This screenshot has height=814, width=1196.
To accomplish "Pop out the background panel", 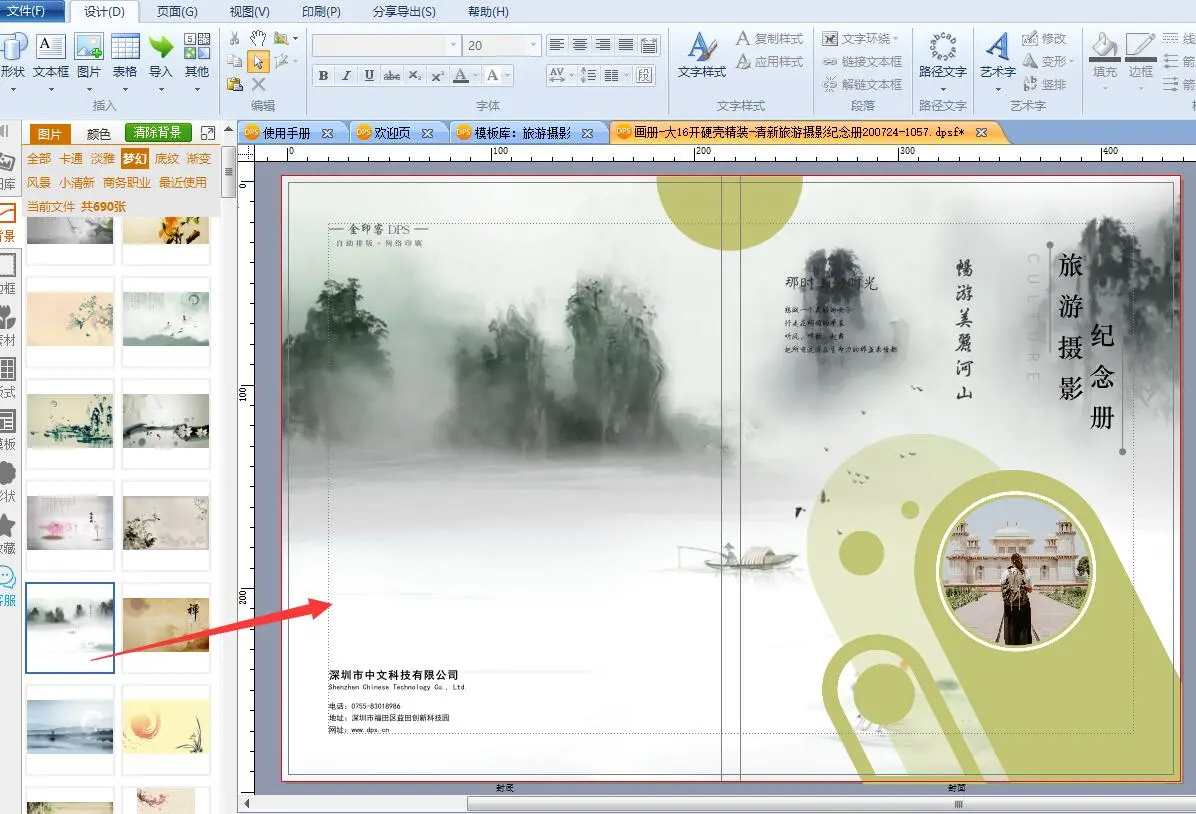I will coord(207,133).
